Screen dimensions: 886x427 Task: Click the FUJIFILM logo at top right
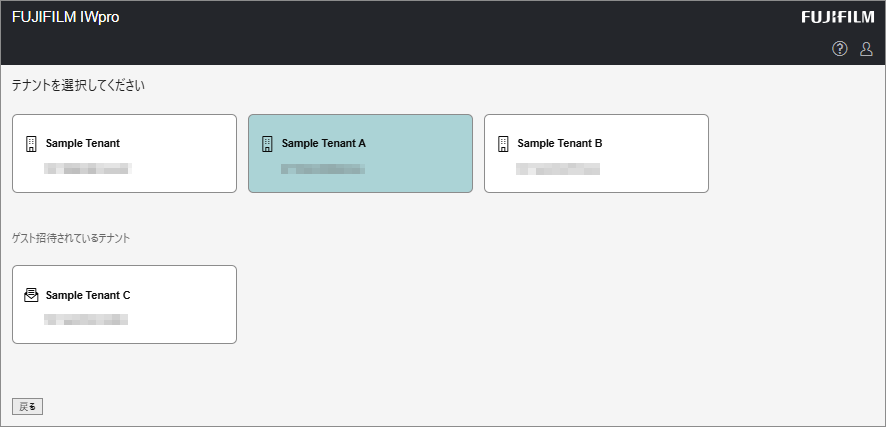pos(837,17)
